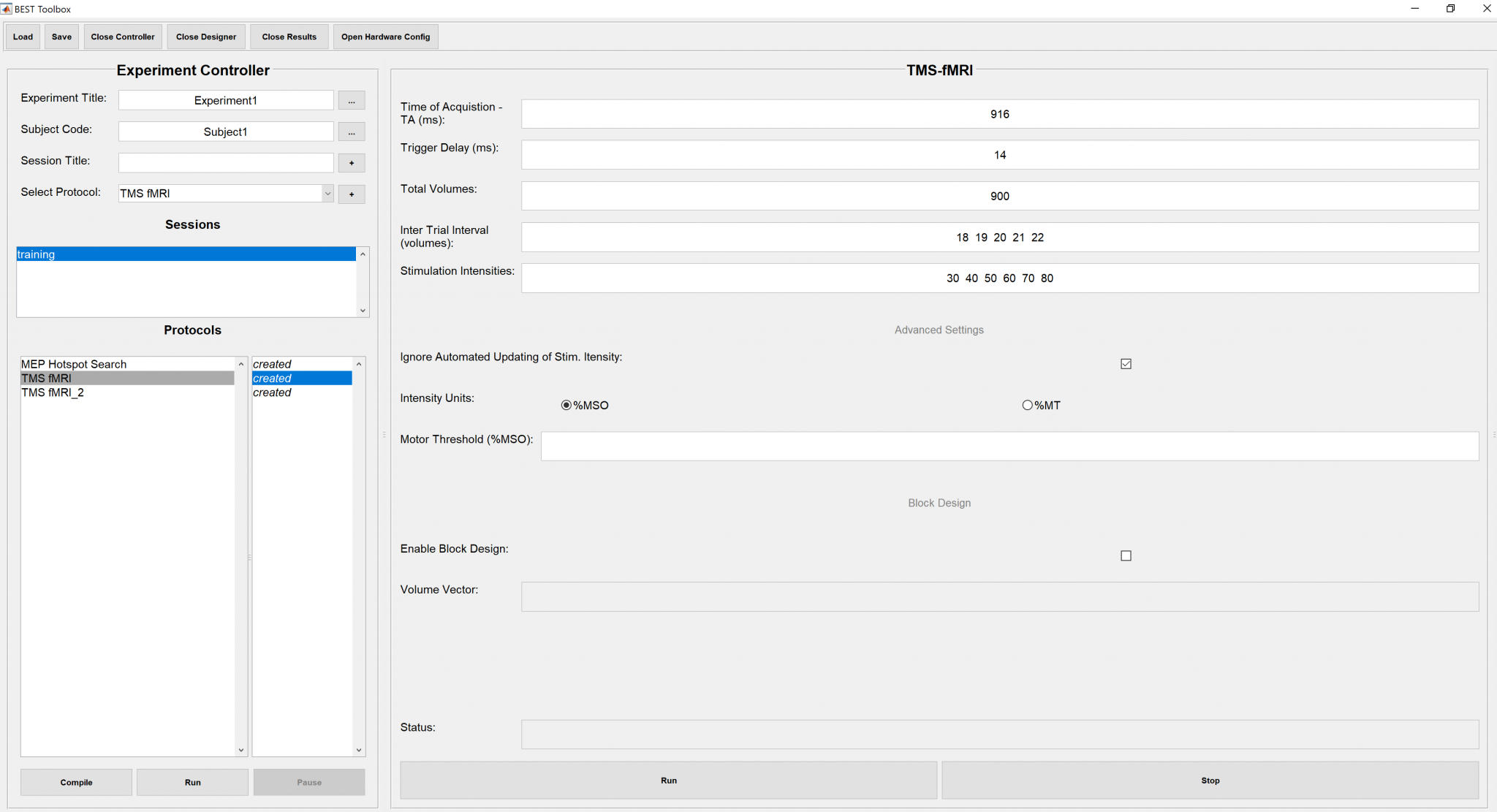Screen dimensions: 1497x812
Task: Click the Experiment Title input field
Action: pyautogui.click(x=226, y=100)
